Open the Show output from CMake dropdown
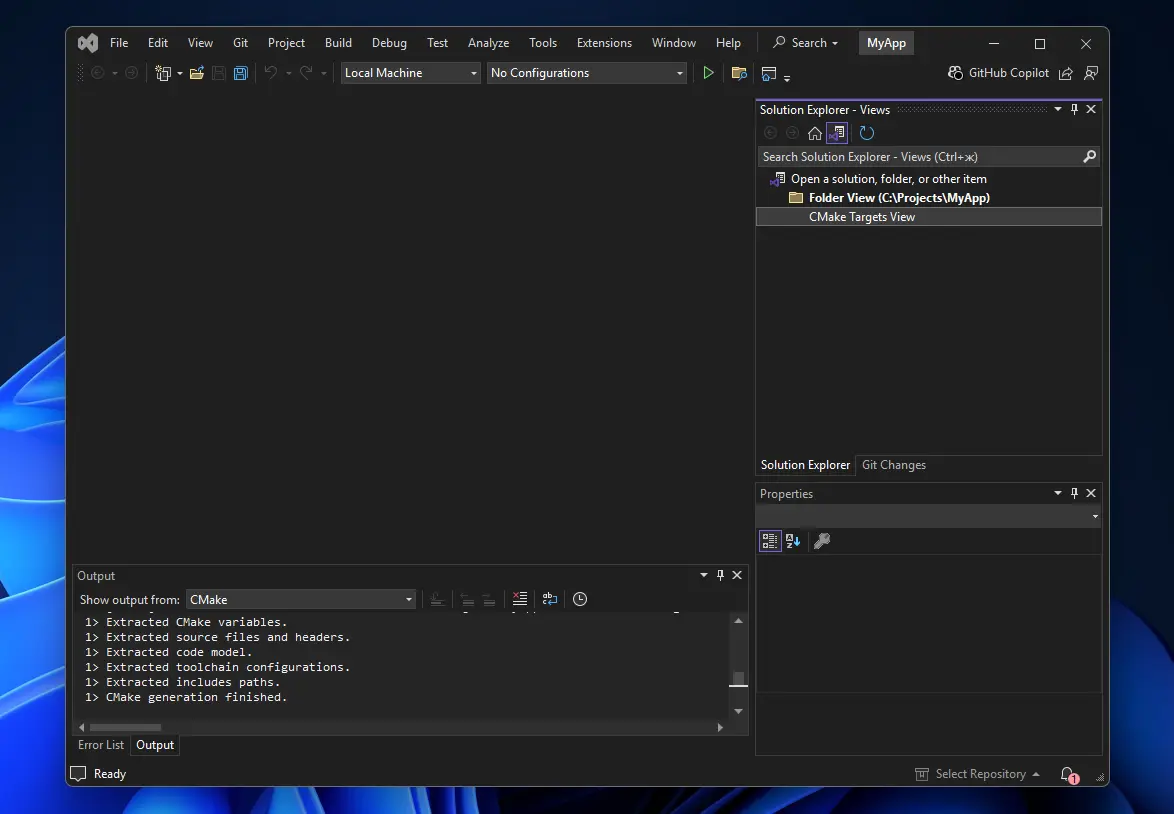Screen dimensions: 1174x814 coord(408,599)
